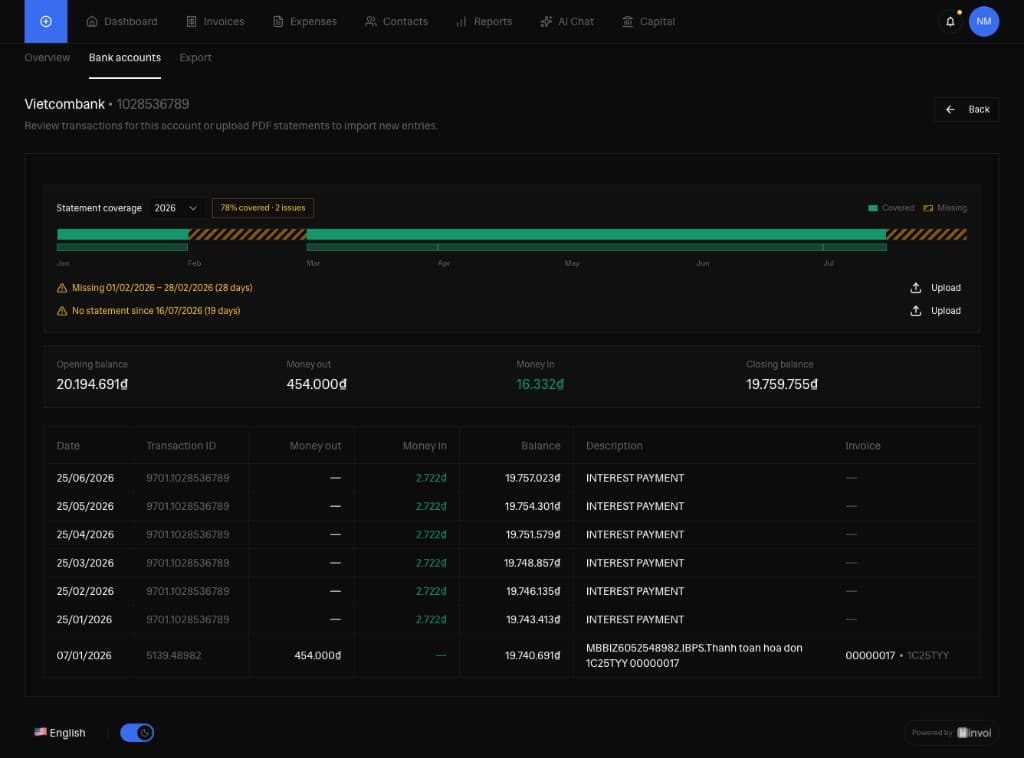Image resolution: width=1024 pixels, height=758 pixels.
Task: Open the 2026 year dropdown
Action: coord(176,208)
